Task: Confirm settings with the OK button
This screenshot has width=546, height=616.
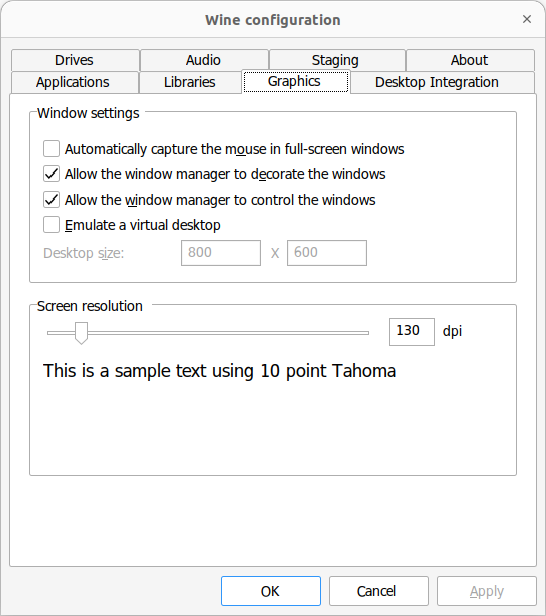Action: [x=271, y=591]
